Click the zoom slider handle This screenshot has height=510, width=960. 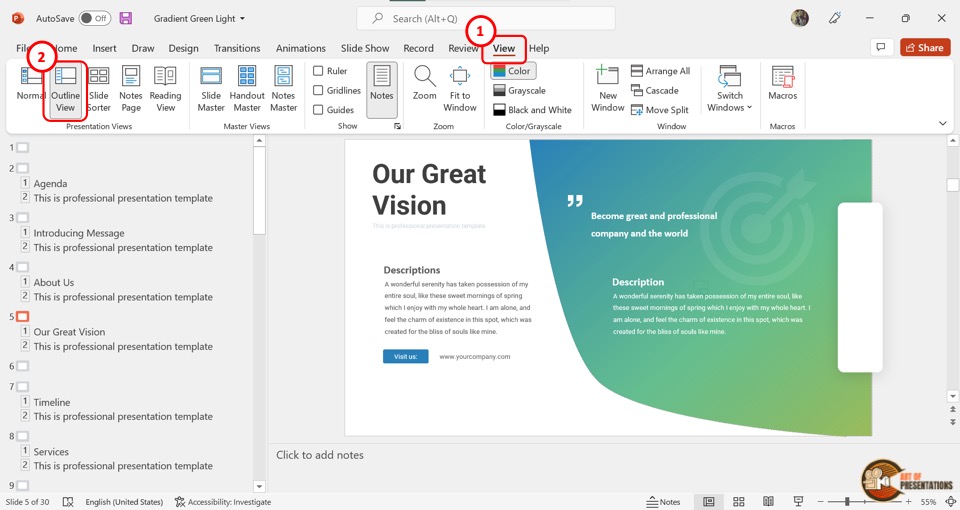(847, 501)
